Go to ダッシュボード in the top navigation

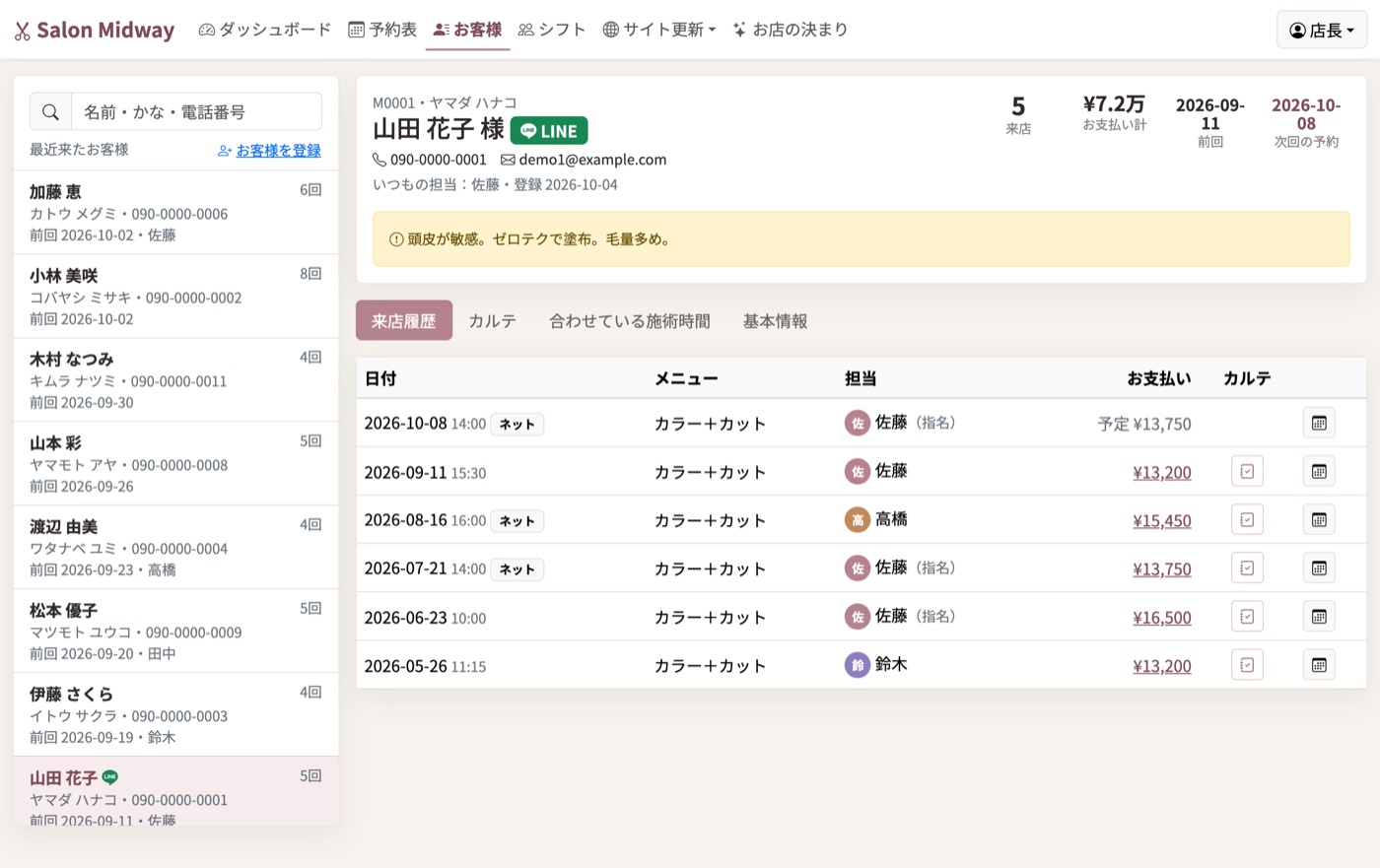(x=265, y=30)
